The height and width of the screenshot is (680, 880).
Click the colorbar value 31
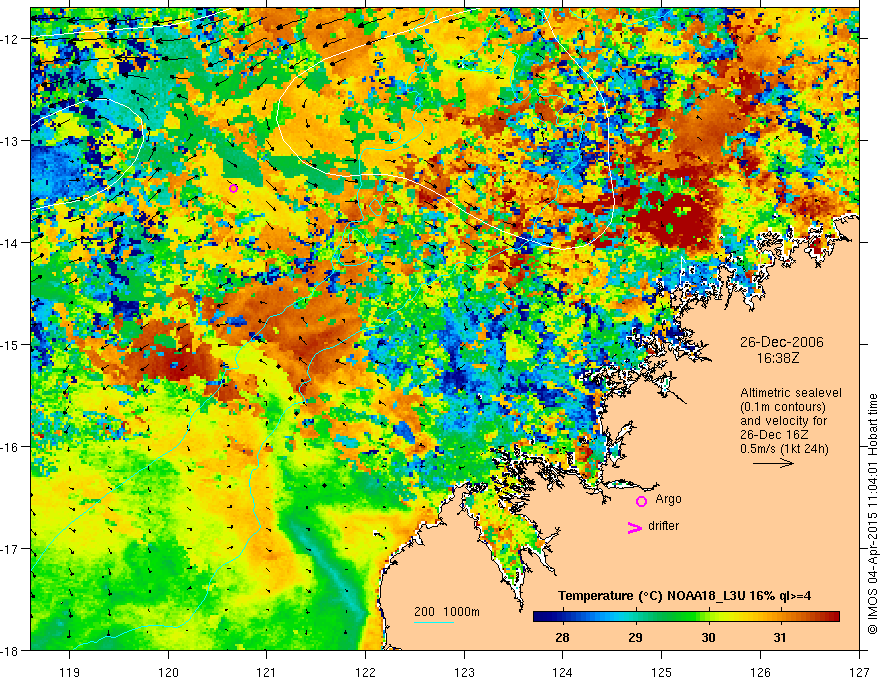tap(780, 637)
